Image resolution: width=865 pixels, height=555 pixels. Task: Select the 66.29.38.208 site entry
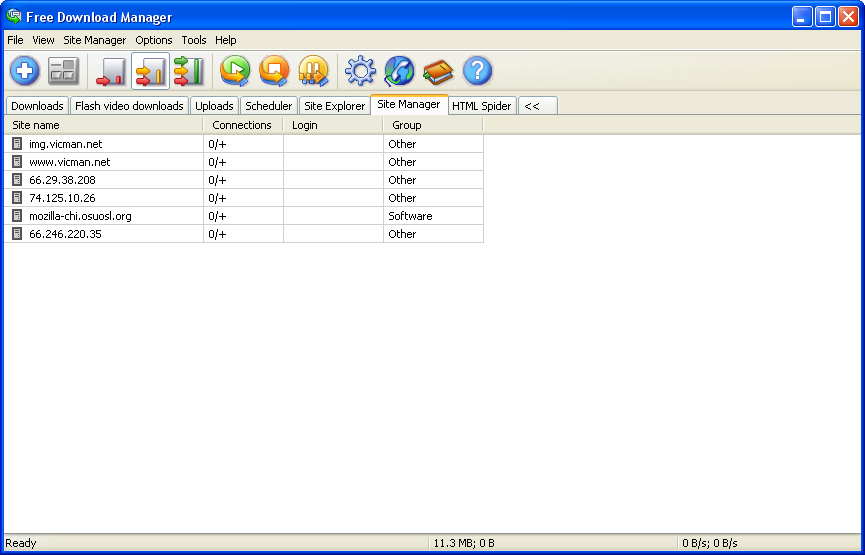pos(244,180)
